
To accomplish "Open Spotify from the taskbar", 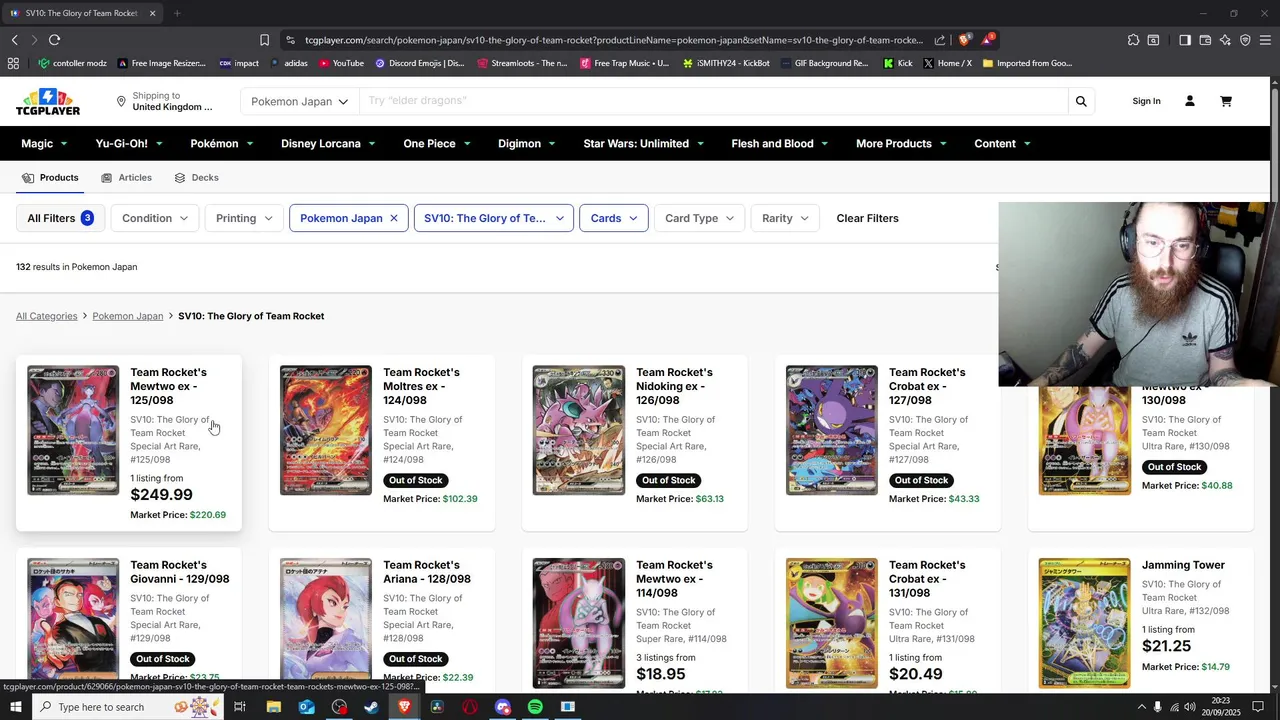I will pos(535,707).
